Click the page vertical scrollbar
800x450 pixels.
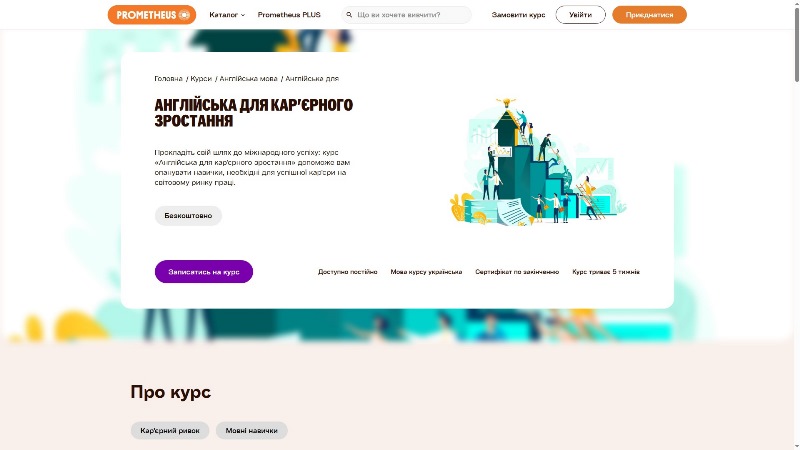tap(796, 225)
